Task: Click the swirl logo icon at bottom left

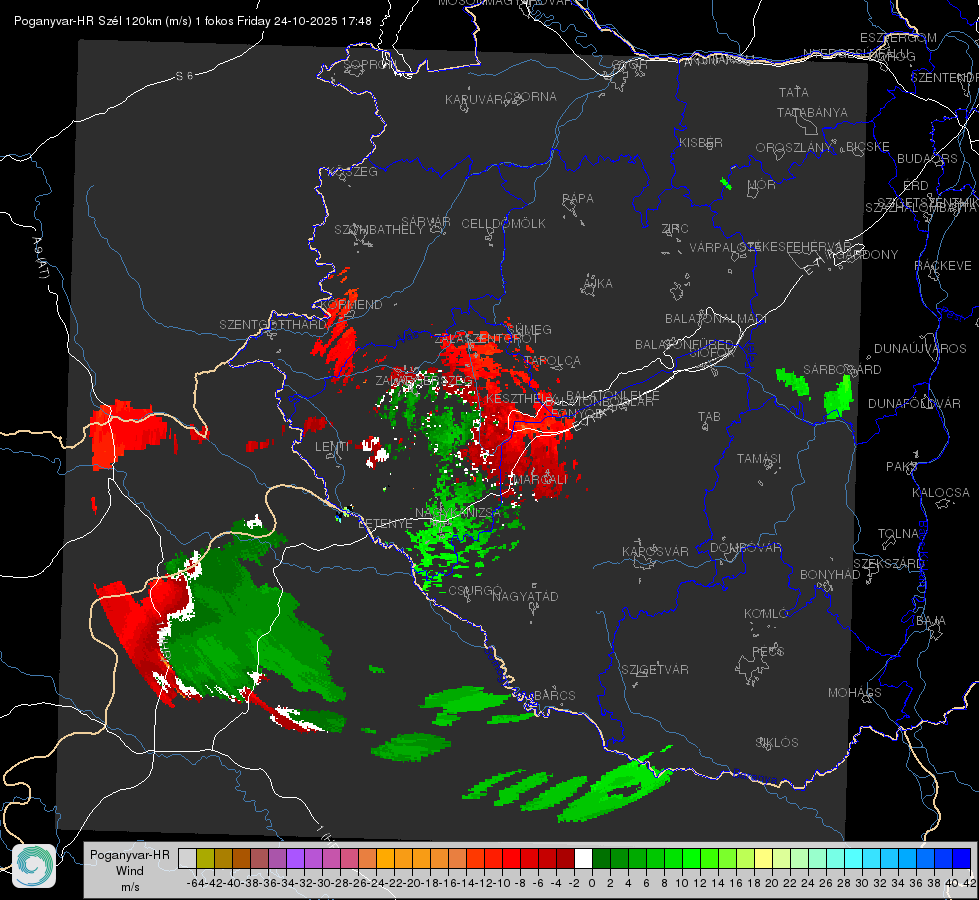Action: pyautogui.click(x=34, y=866)
